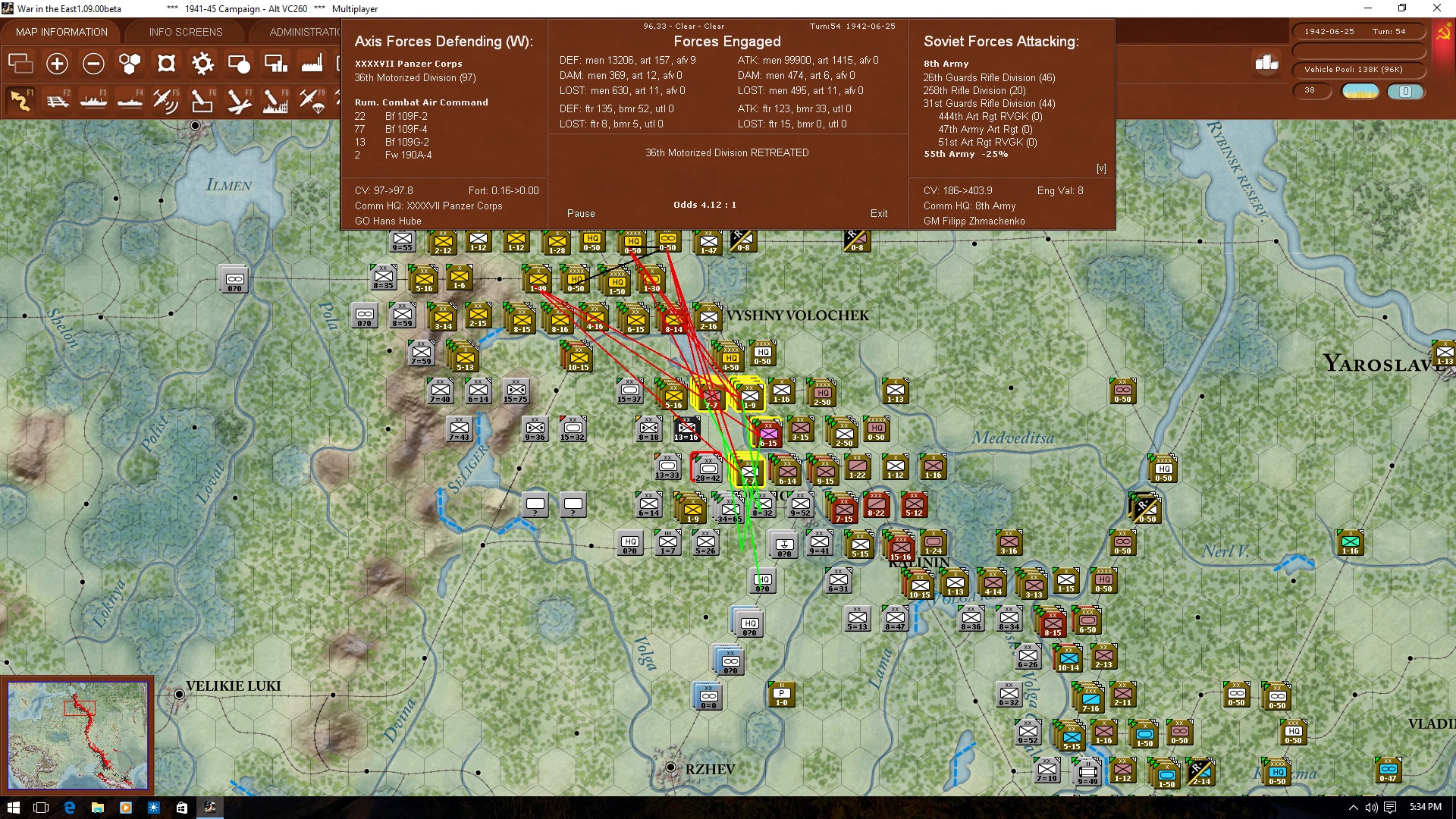Select the F1 move mode arrow
The width and height of the screenshot is (1456, 819).
pos(20,100)
